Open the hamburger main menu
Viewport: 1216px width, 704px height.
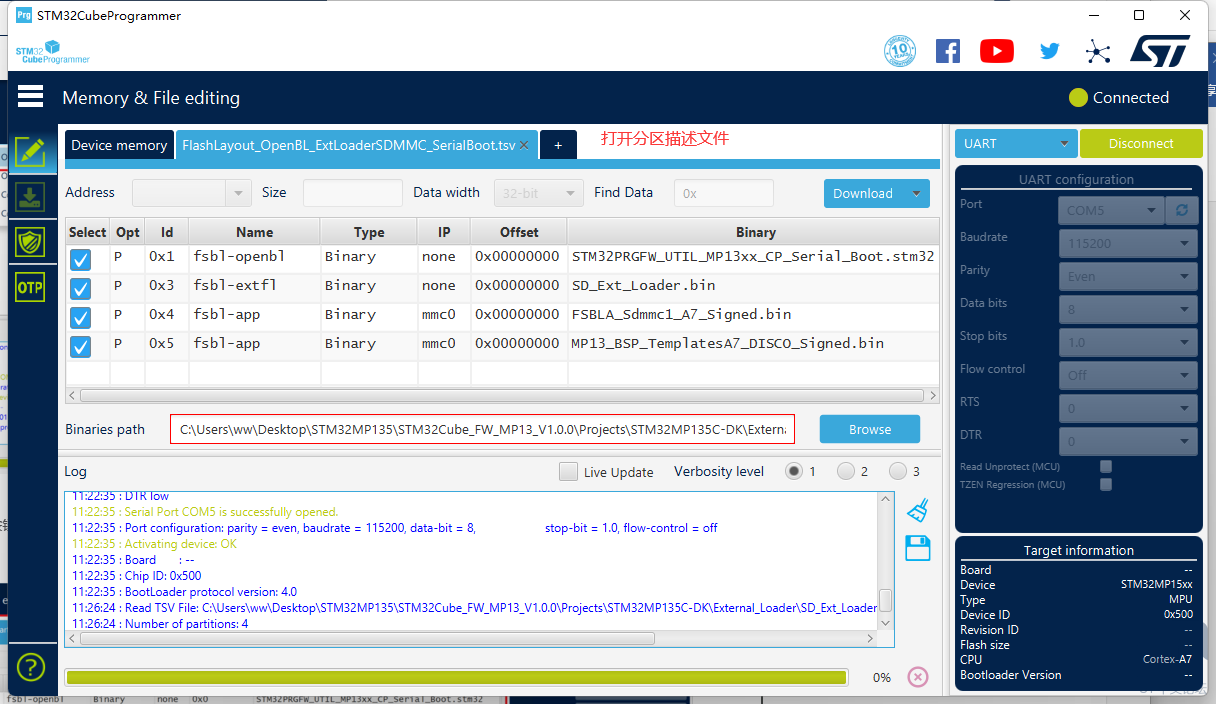click(x=31, y=96)
